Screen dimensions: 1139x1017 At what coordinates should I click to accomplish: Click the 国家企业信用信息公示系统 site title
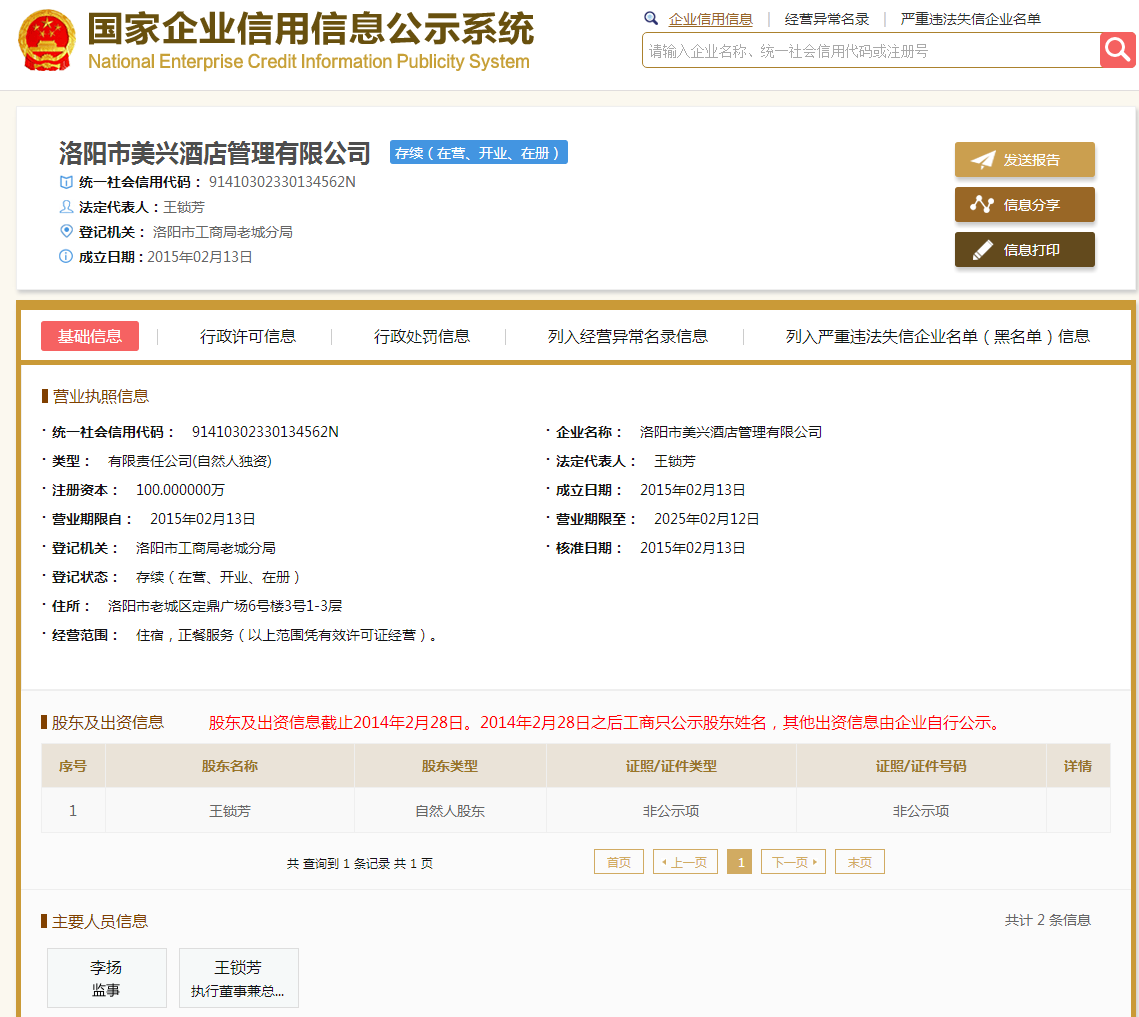311,29
